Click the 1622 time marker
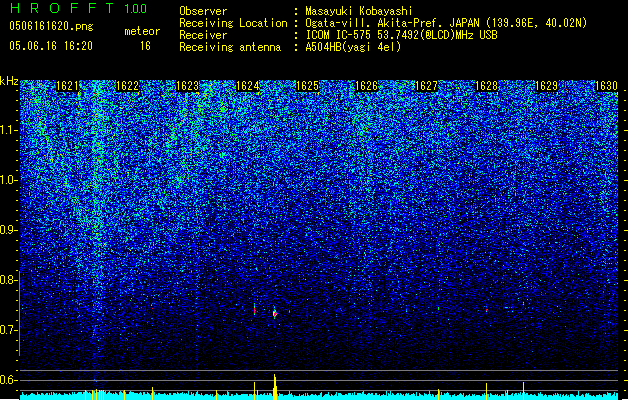629x400 pixels. (x=127, y=86)
